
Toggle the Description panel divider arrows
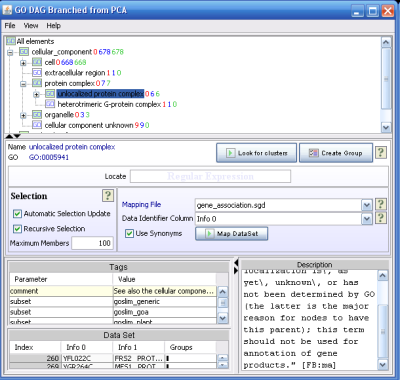click(236, 266)
